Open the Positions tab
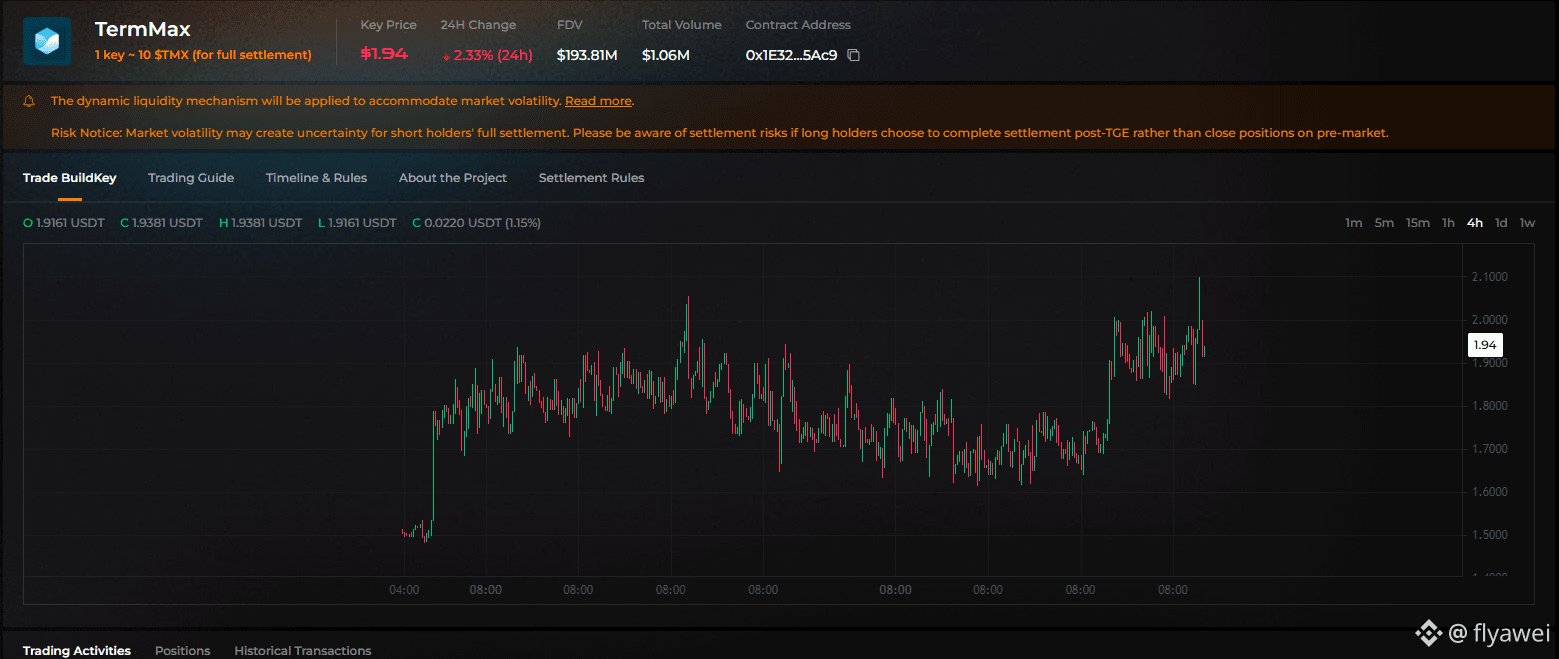1559x659 pixels. point(183,651)
